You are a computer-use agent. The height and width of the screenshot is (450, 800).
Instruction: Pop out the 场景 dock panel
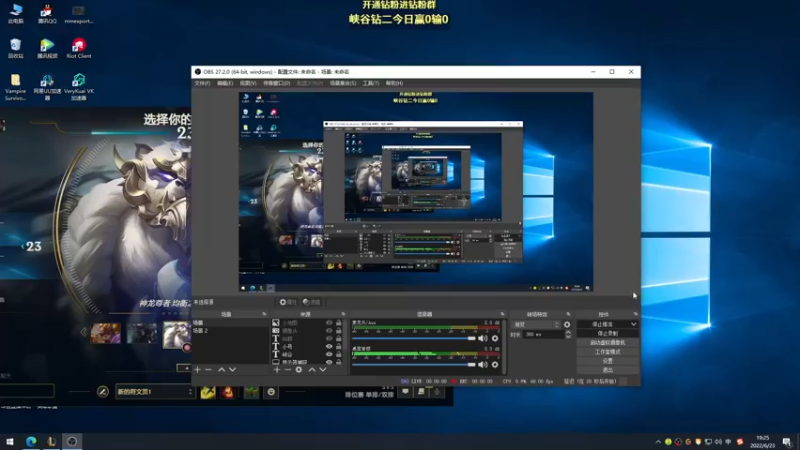click(264, 314)
